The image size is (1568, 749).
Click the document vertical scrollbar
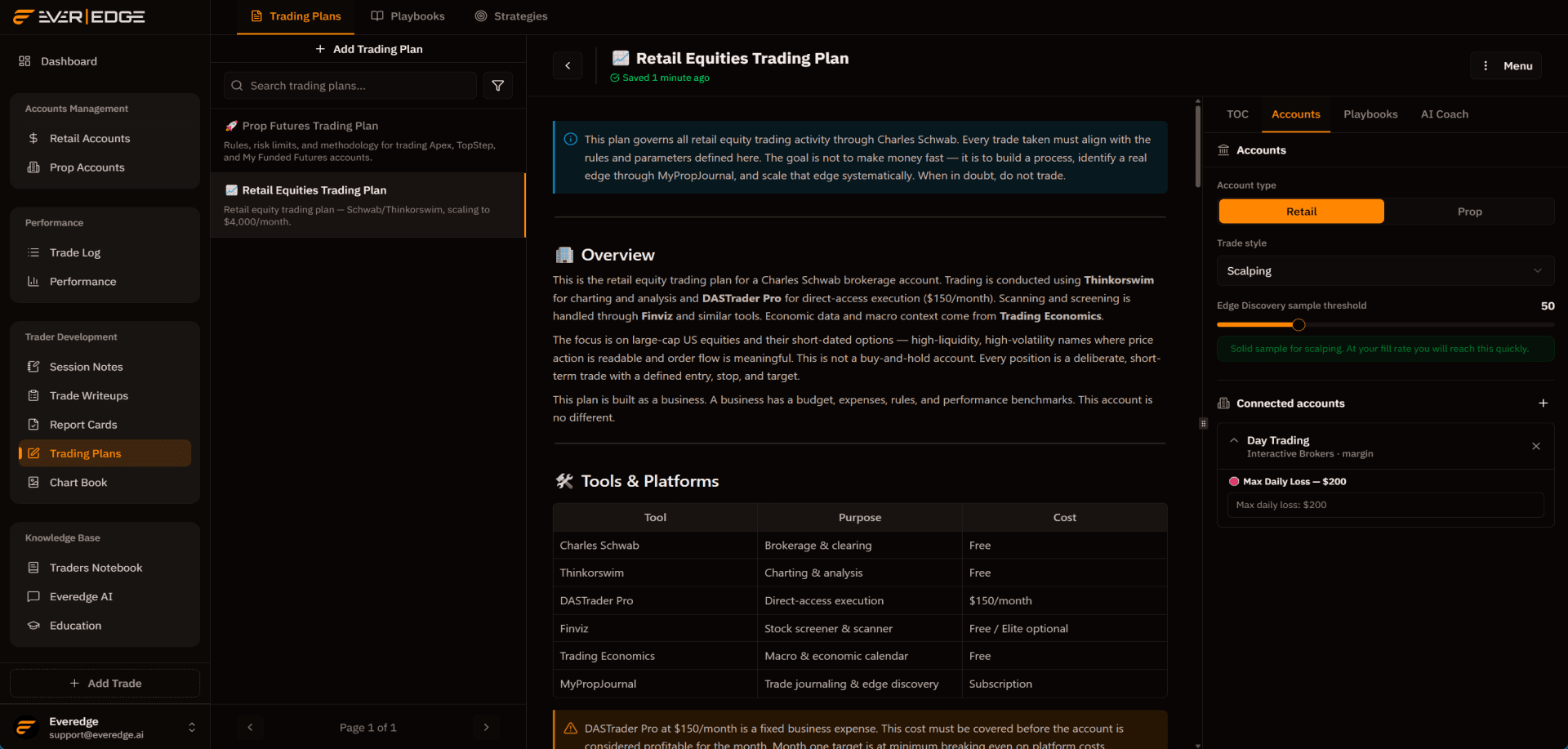(1198, 147)
